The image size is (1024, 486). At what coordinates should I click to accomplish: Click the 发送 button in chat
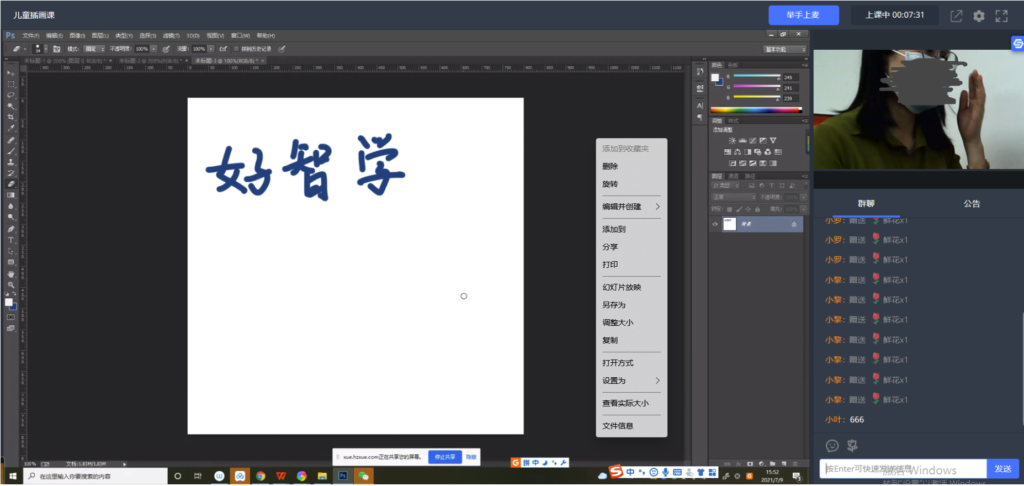(1002, 469)
